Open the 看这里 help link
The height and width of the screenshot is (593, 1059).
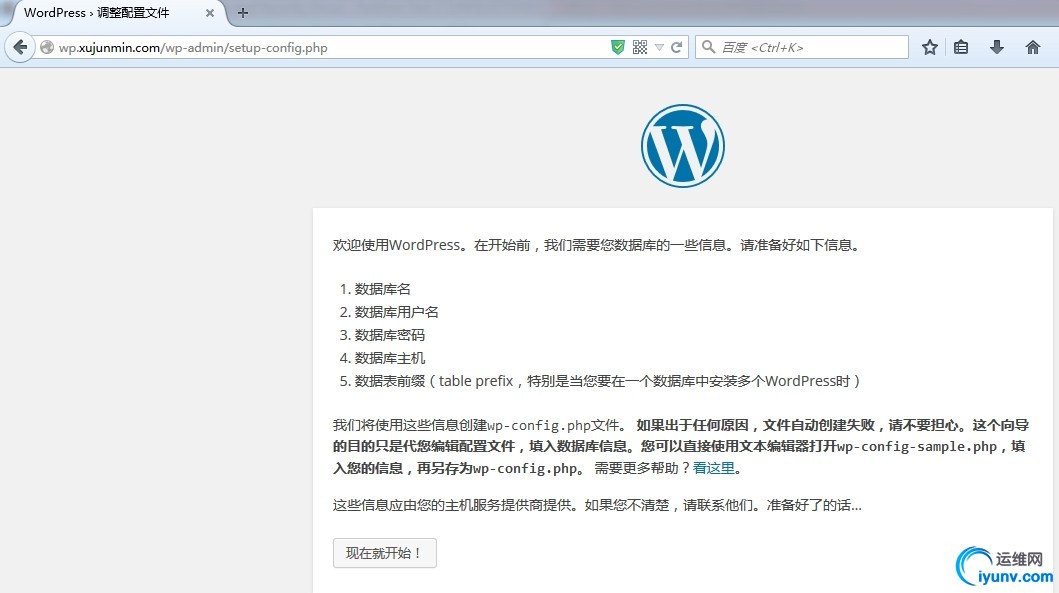tap(713, 468)
